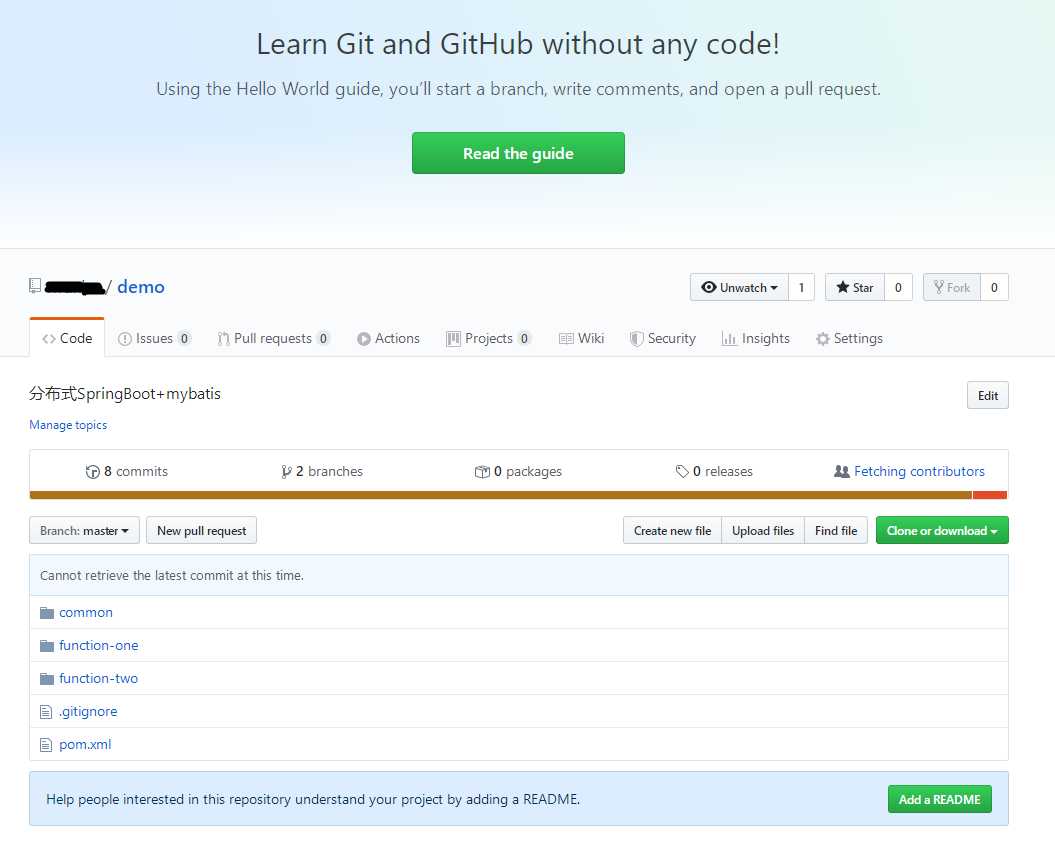Click the releases tag icon
Viewport: 1055px width, 842px height.
coord(682,472)
